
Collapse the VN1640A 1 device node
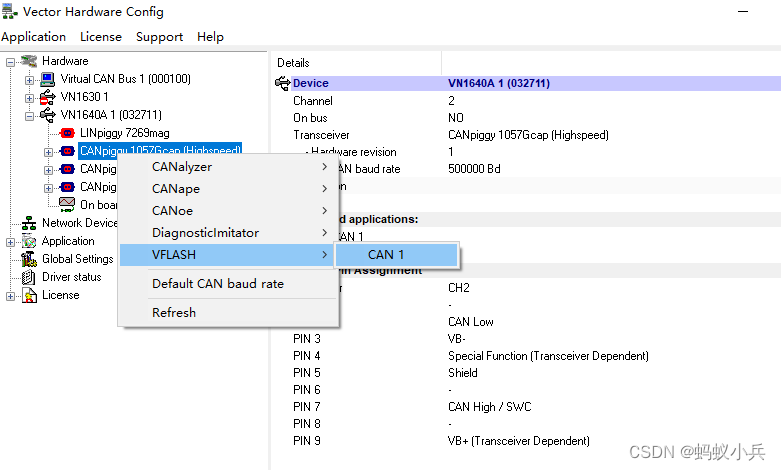(x=30, y=115)
